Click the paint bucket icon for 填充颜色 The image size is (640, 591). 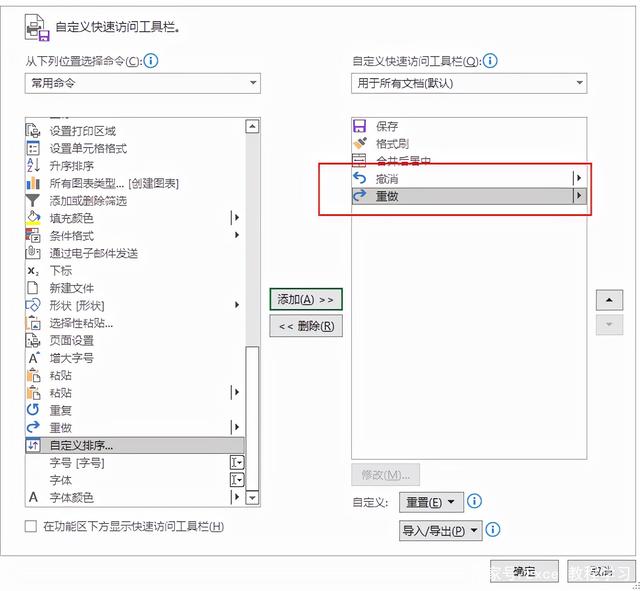pos(33,218)
